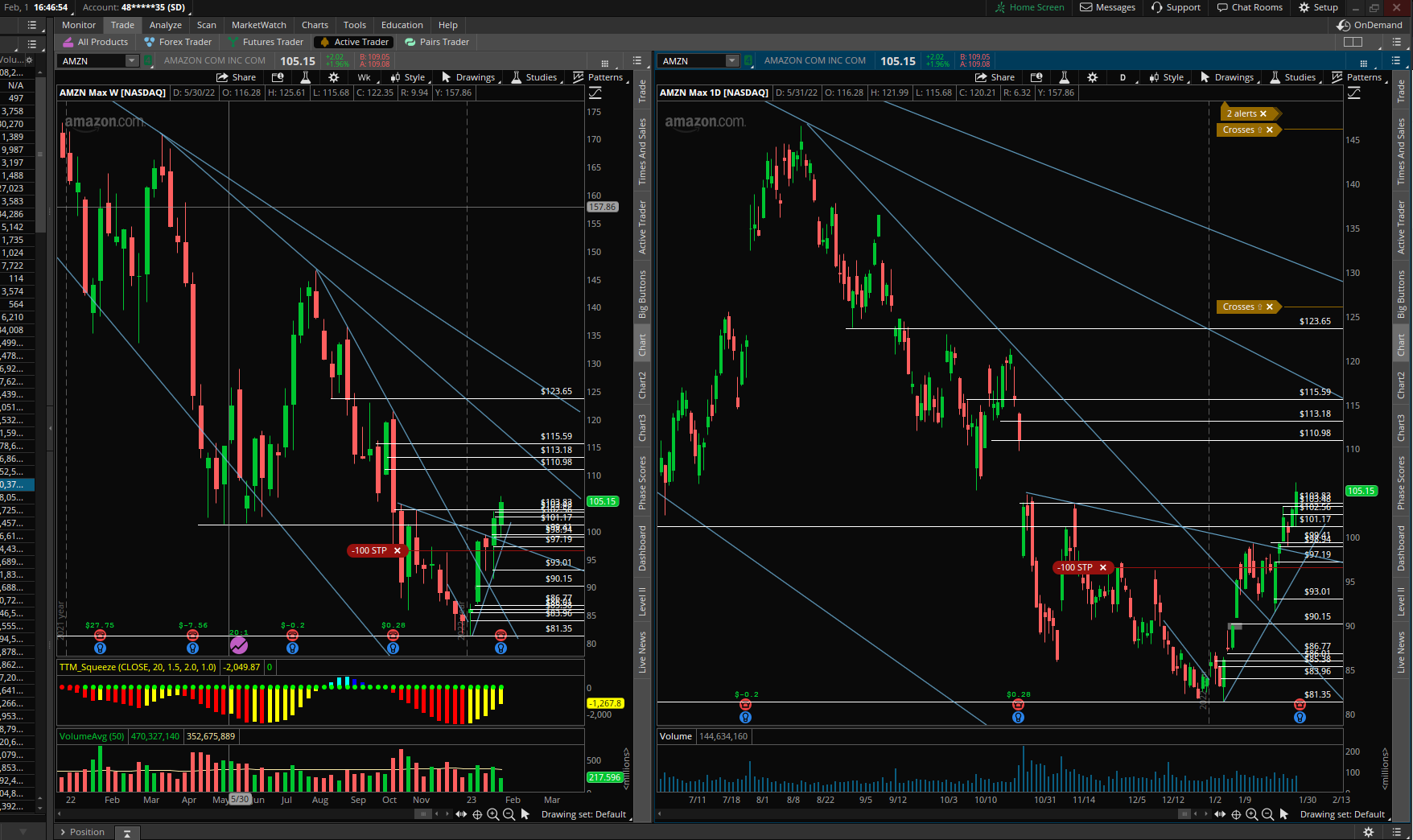Open the Futures Trader sub-tab

pyautogui.click(x=266, y=42)
